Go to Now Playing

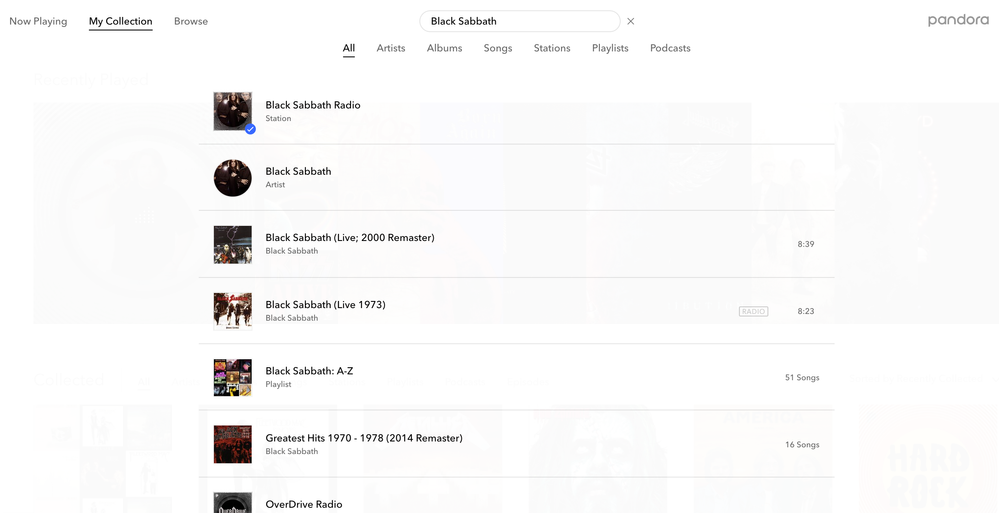[38, 21]
